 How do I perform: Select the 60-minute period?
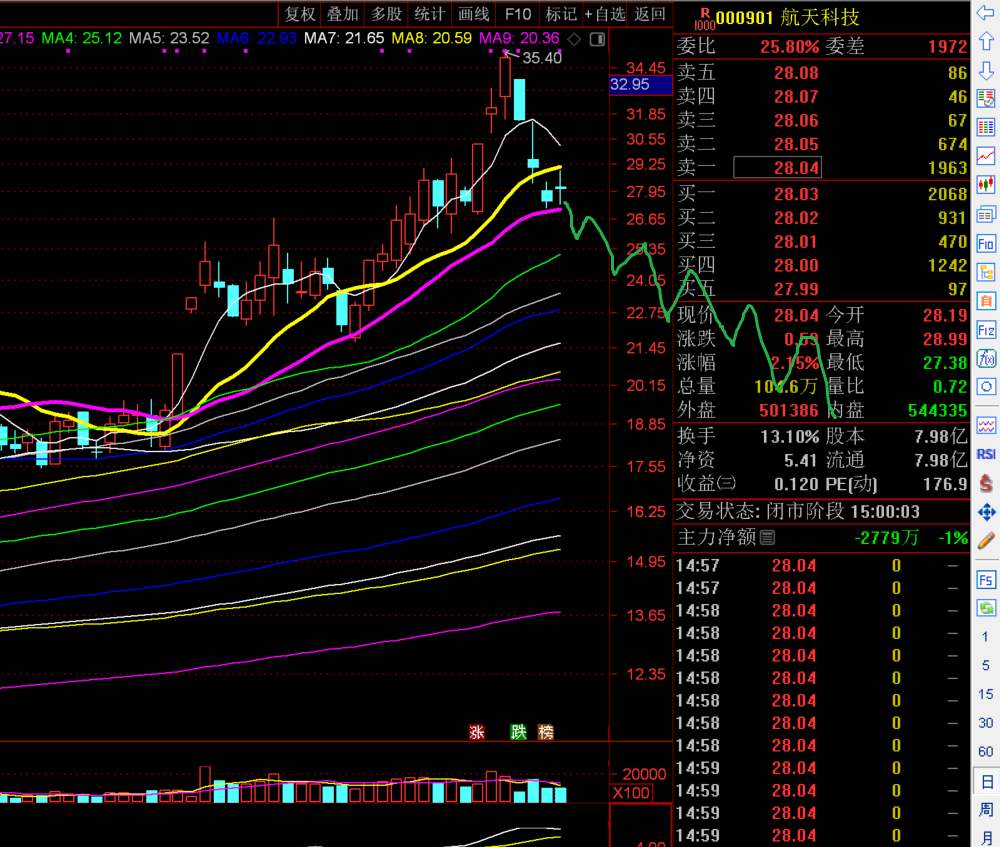[986, 751]
